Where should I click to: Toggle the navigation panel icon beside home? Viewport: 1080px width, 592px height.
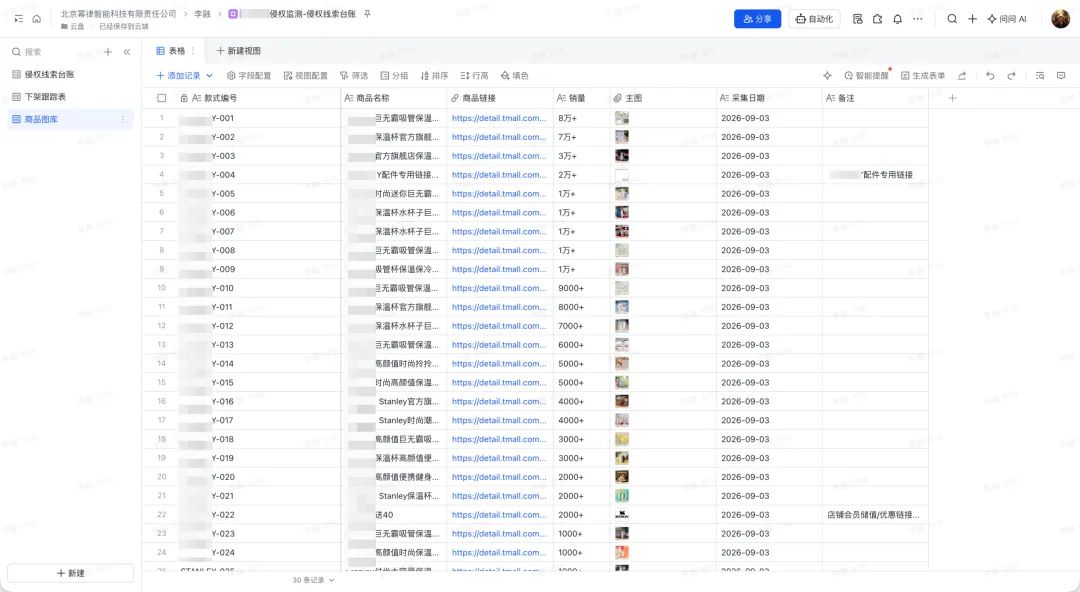19,19
